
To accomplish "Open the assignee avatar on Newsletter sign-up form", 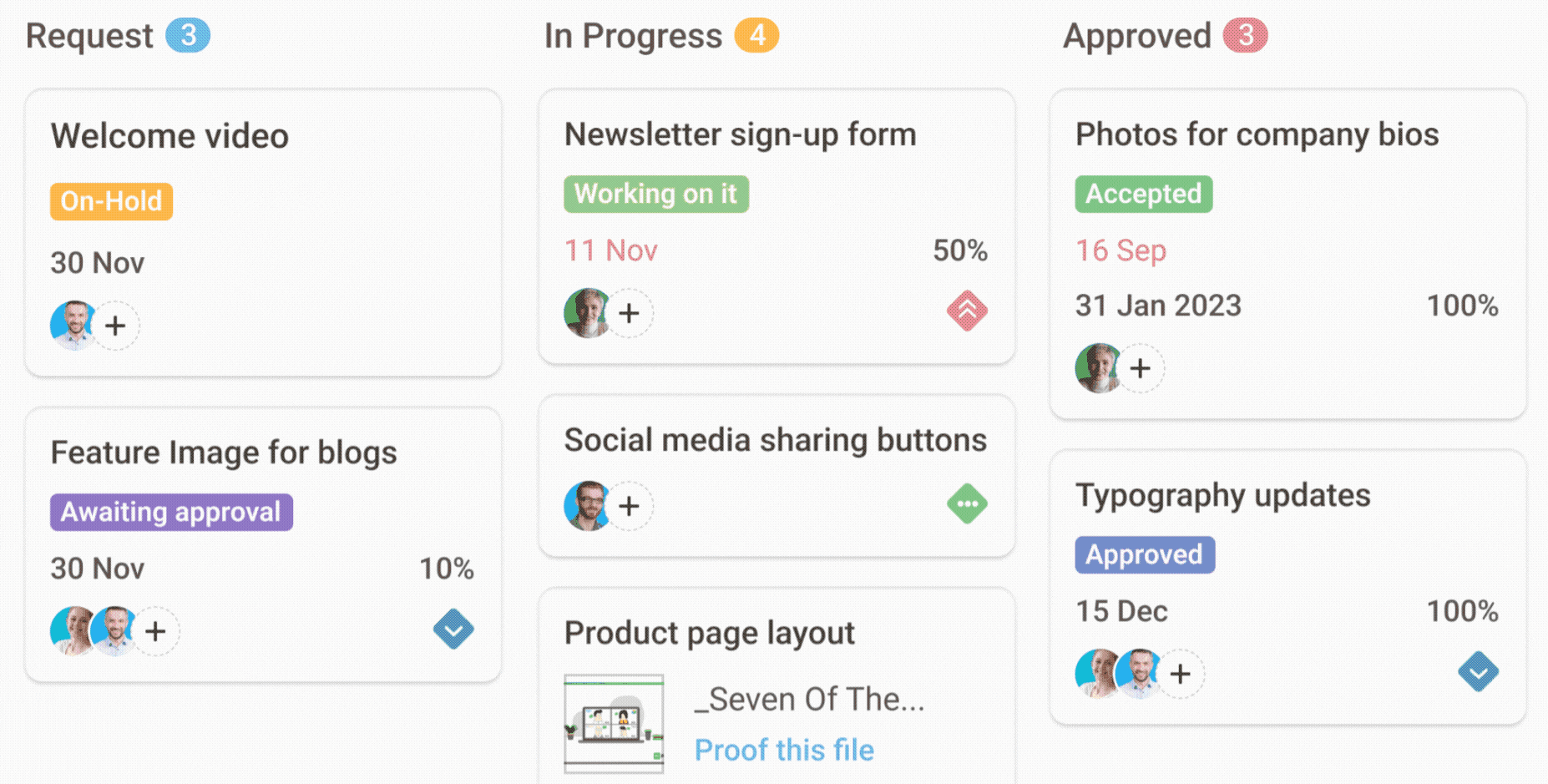I will 587,312.
